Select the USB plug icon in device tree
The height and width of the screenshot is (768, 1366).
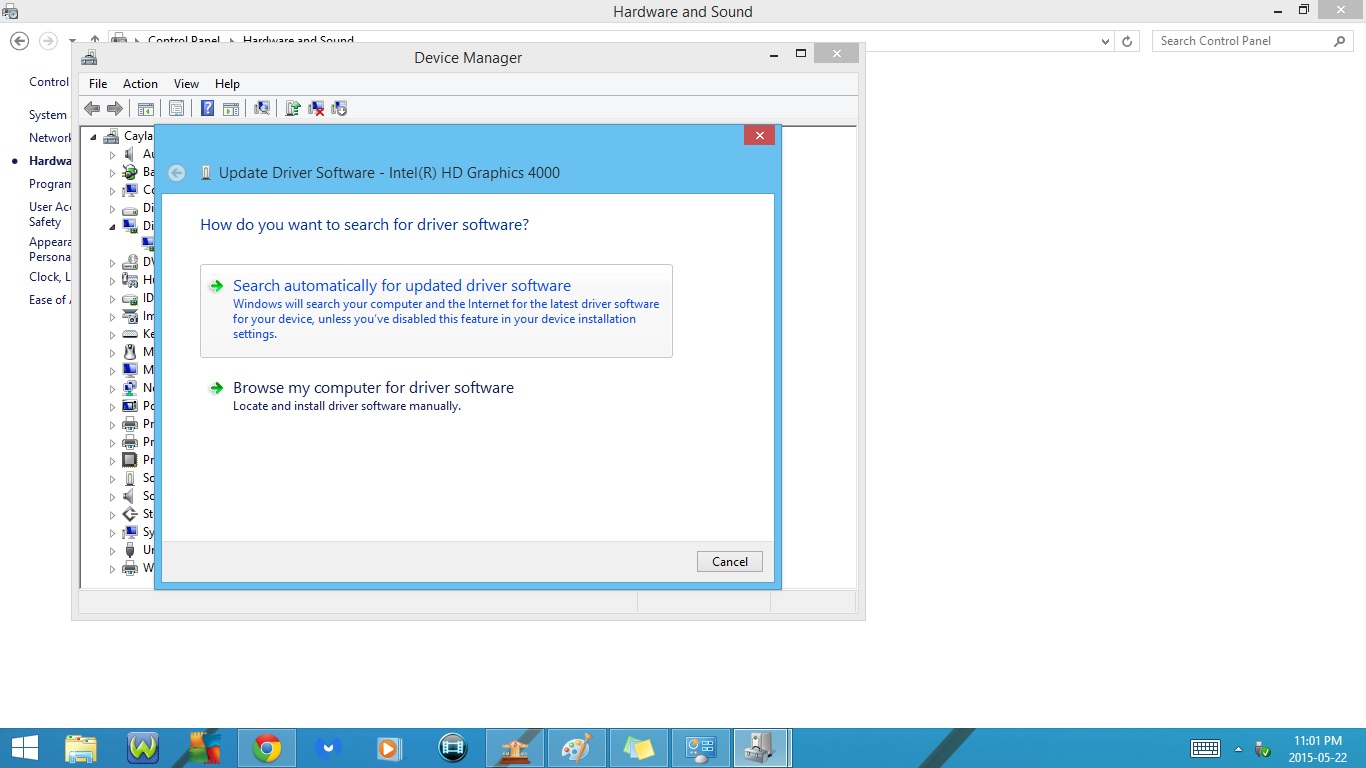tap(130, 550)
